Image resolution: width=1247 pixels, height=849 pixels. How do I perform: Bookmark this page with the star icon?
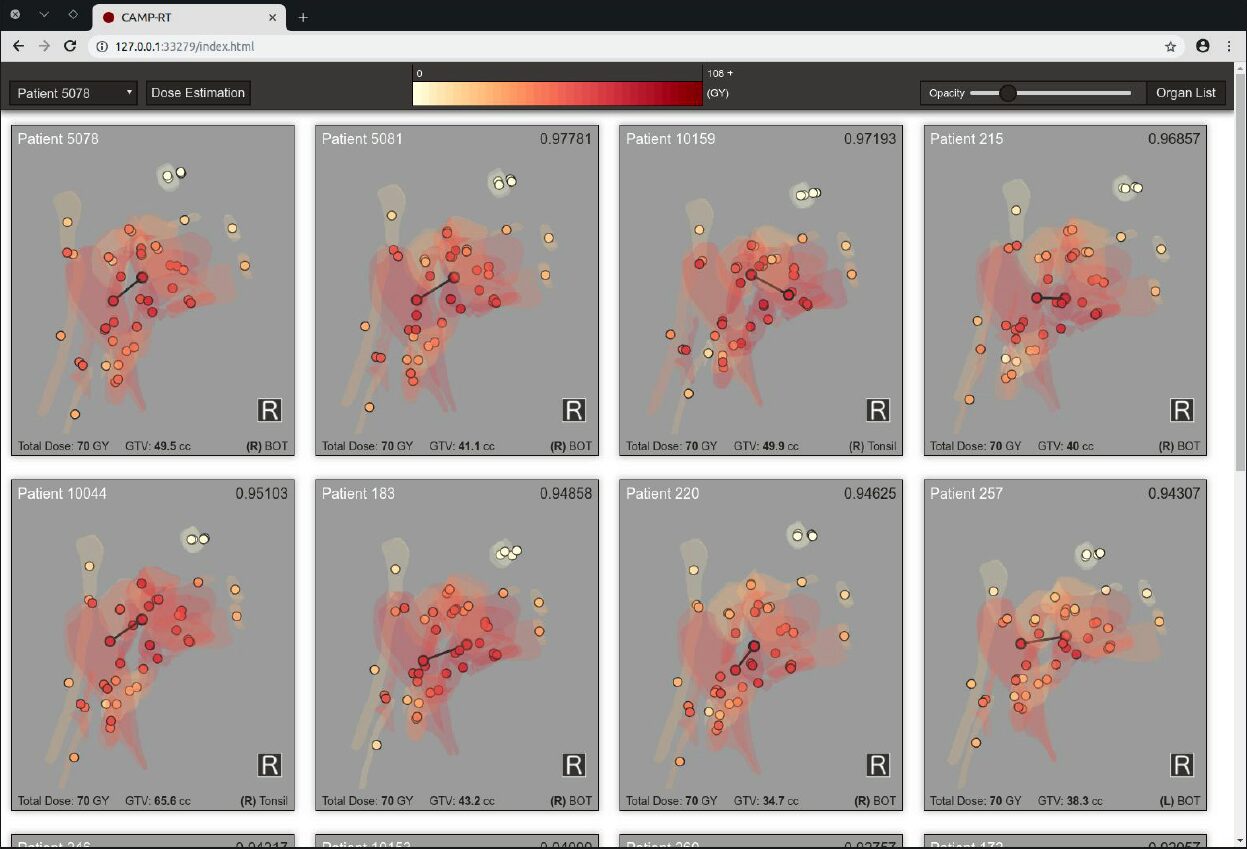tap(1170, 46)
